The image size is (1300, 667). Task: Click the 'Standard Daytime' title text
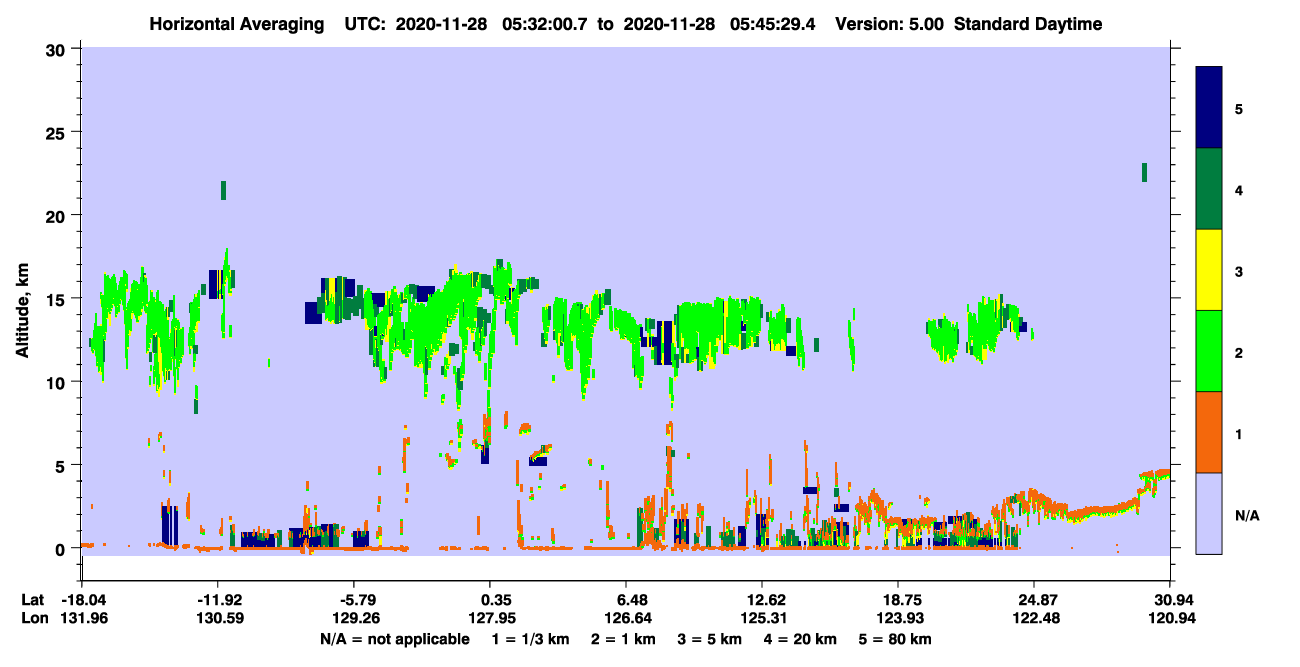[1028, 24]
